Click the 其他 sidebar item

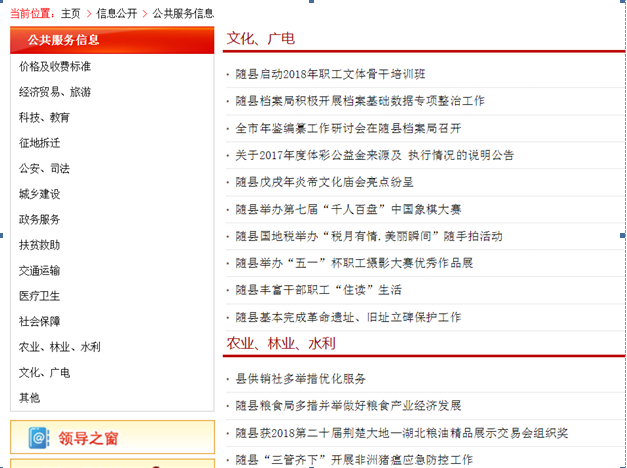(29, 398)
